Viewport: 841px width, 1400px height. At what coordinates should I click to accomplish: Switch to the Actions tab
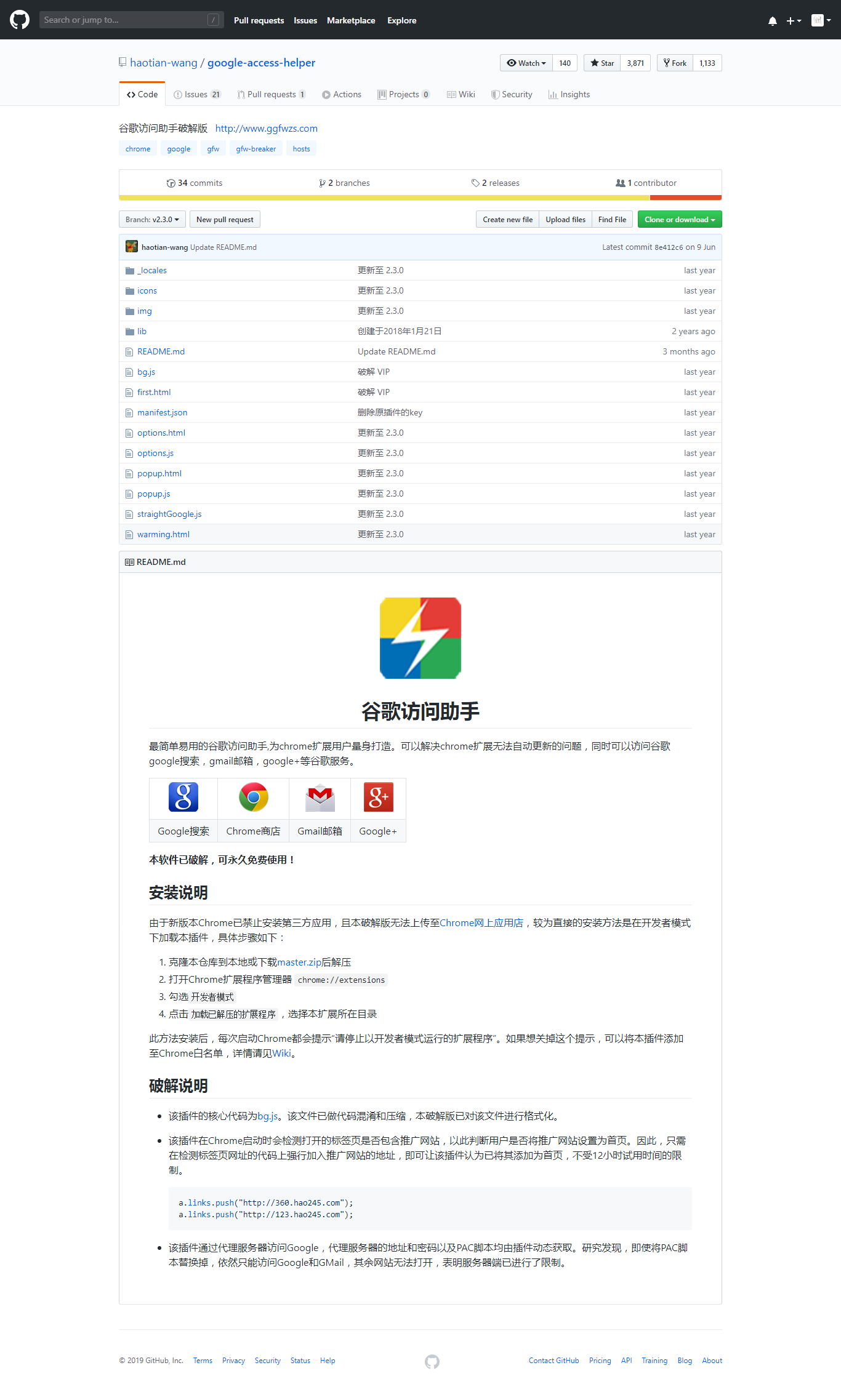342,94
